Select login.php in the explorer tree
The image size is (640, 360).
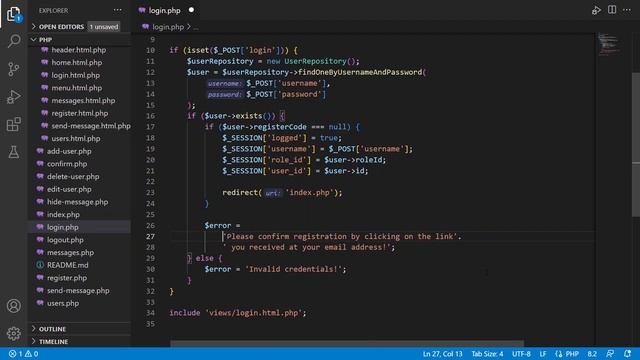pyautogui.click(x=62, y=227)
